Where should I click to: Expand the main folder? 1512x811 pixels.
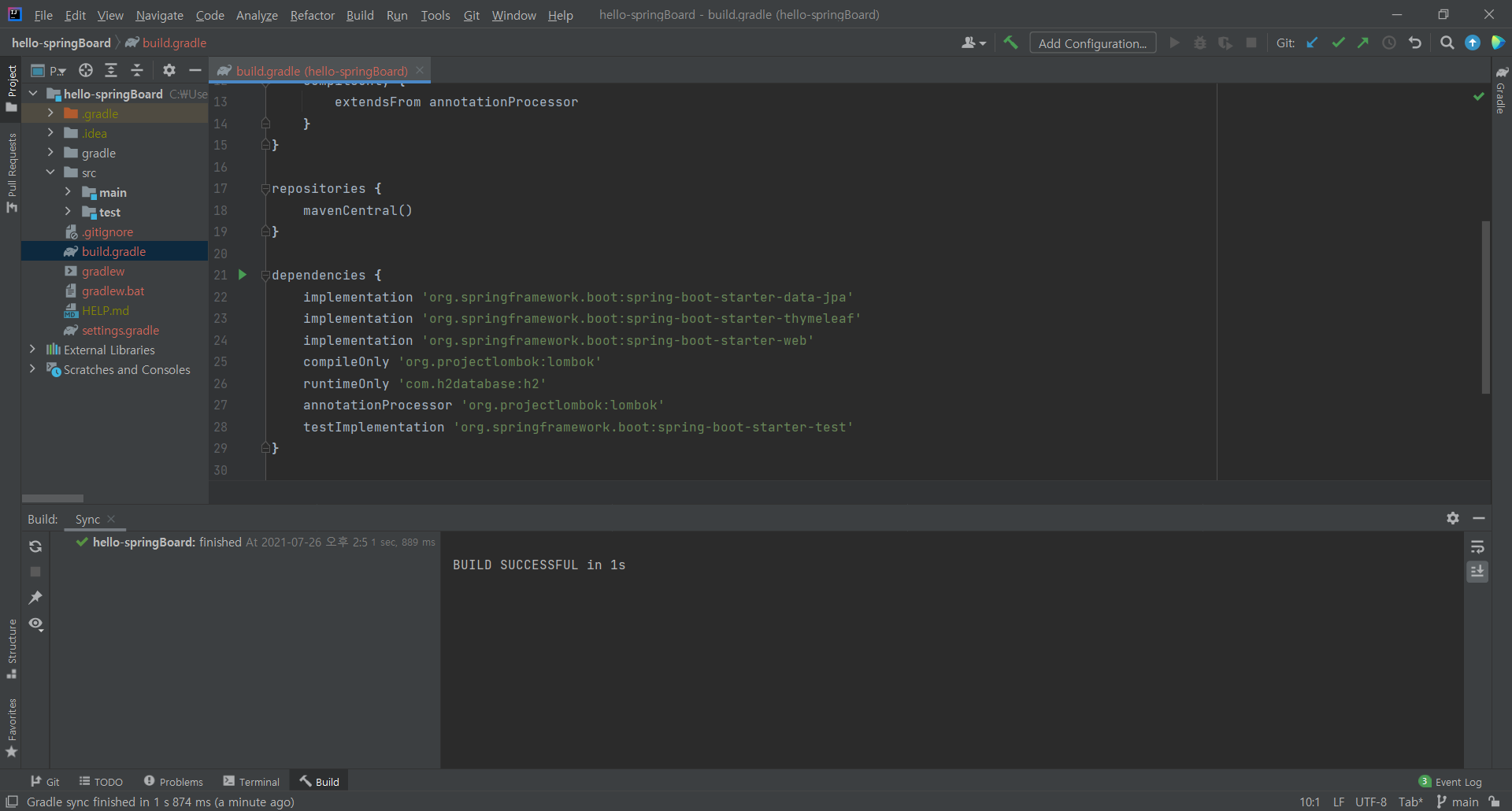point(68,192)
